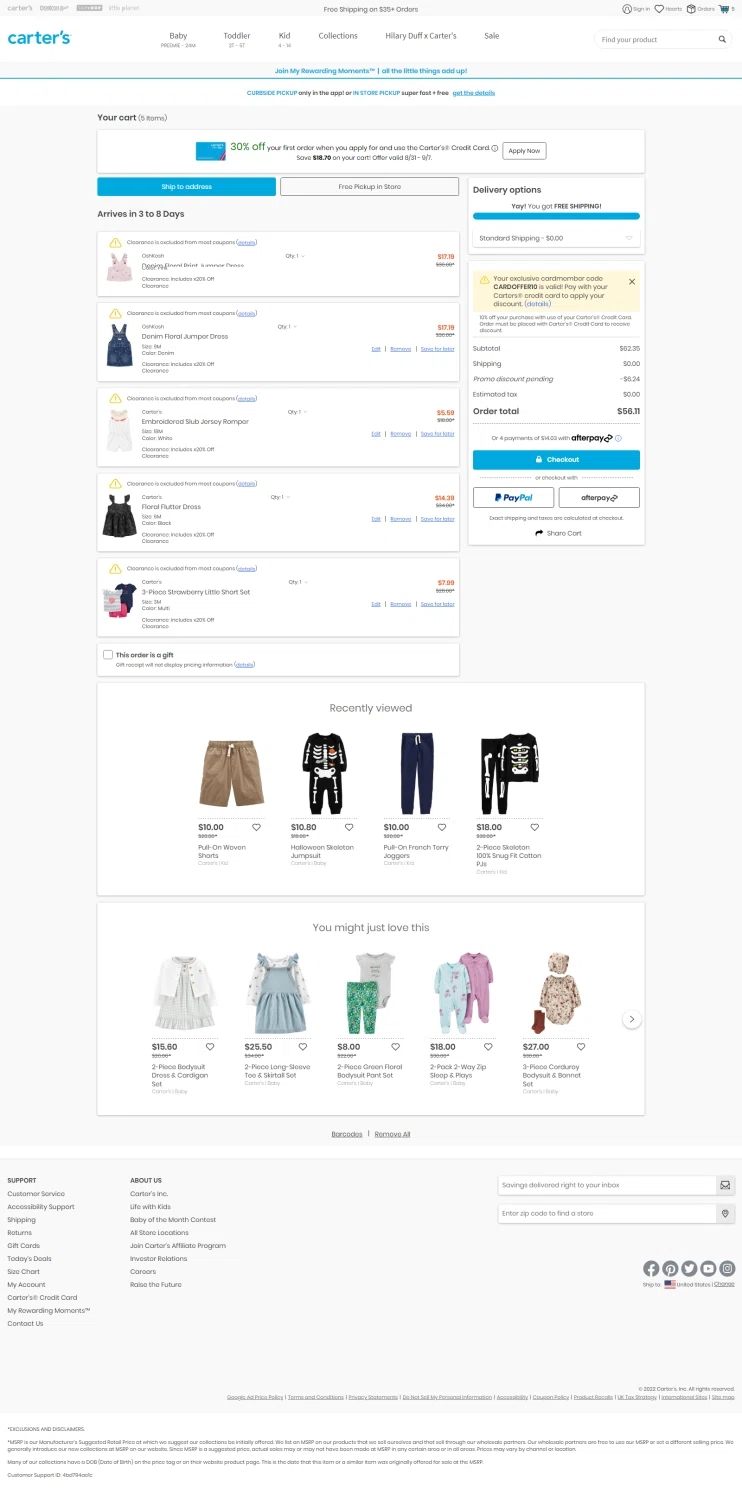Click the Orders box icon

(x=691, y=9)
